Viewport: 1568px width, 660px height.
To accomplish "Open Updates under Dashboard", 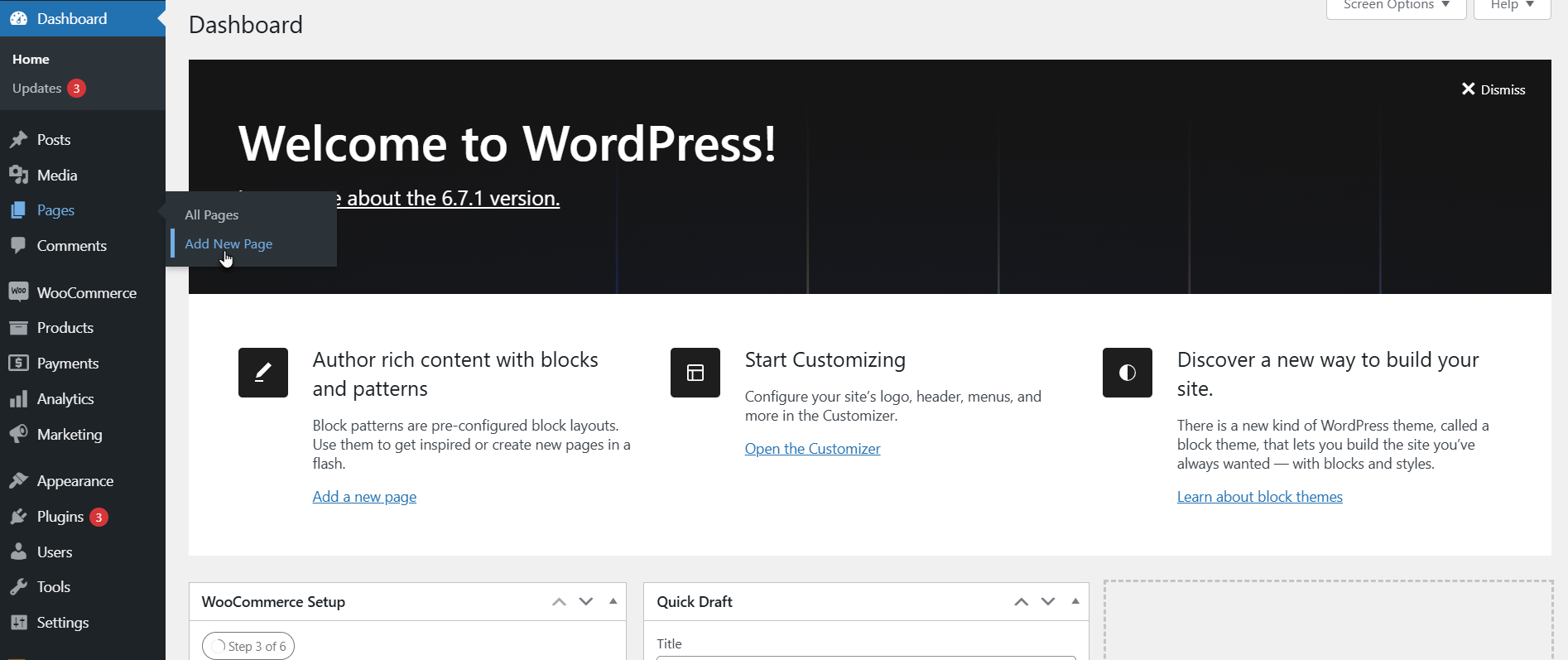I will coord(37,89).
